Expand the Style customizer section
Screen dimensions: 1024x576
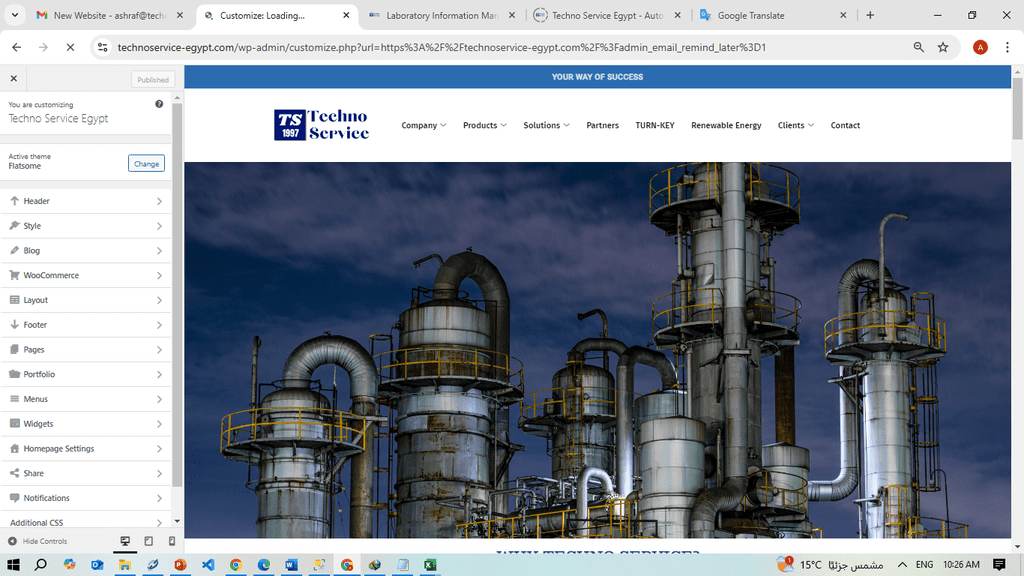(86, 226)
